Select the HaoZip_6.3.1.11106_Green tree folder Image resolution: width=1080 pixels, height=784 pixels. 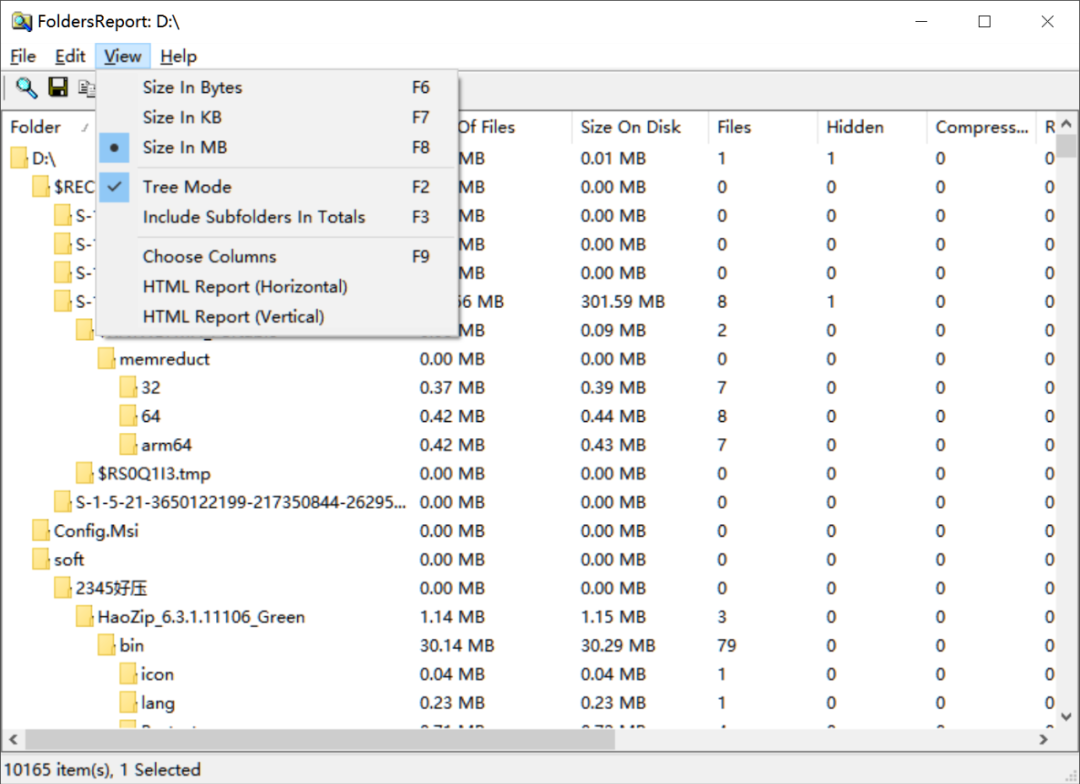click(201, 617)
